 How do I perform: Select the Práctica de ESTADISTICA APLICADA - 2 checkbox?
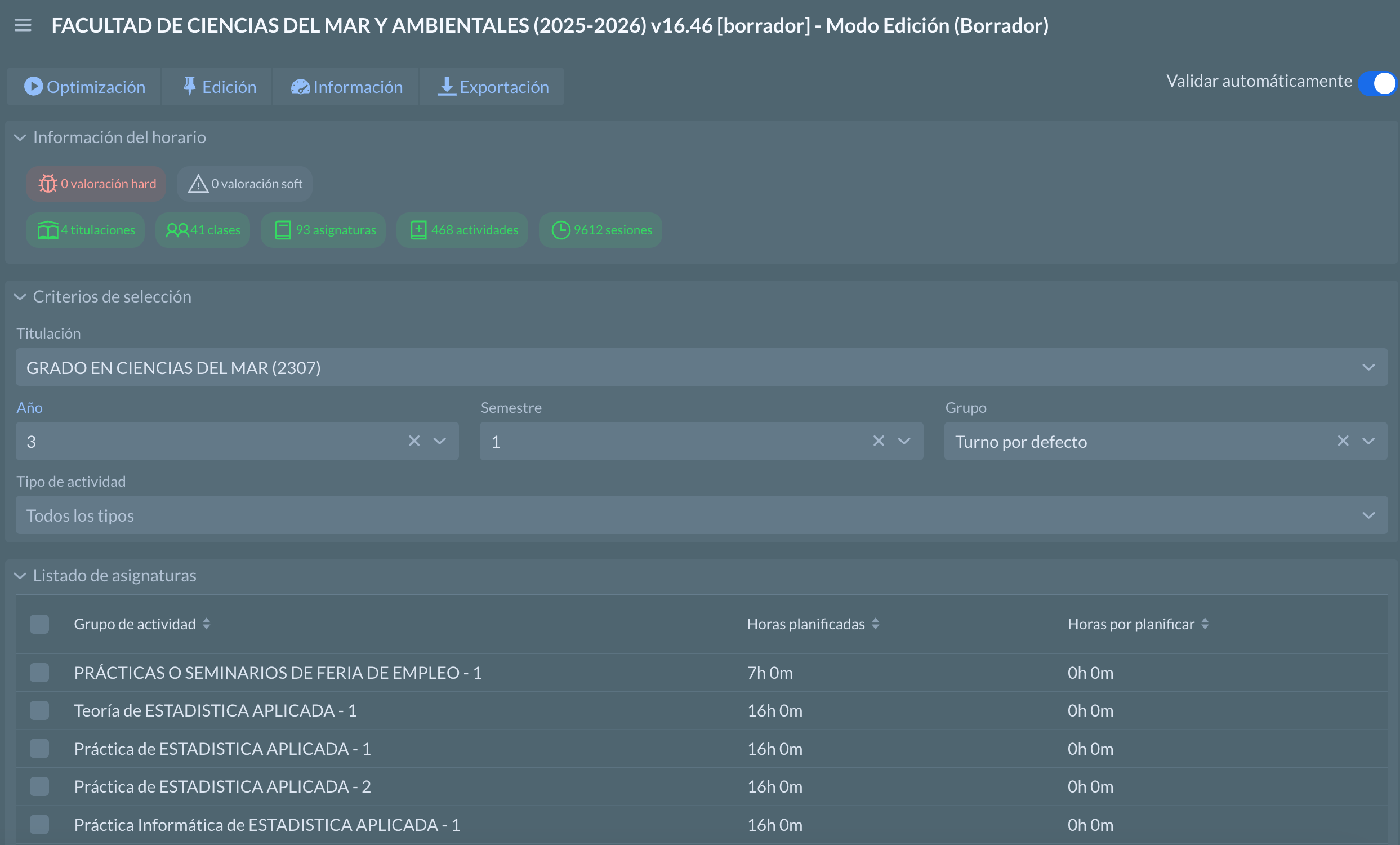pyautogui.click(x=39, y=786)
